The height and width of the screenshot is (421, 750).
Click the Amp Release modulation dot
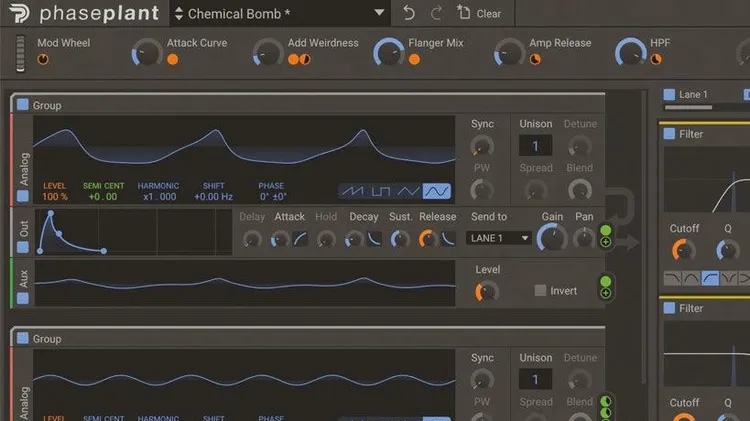[535, 59]
